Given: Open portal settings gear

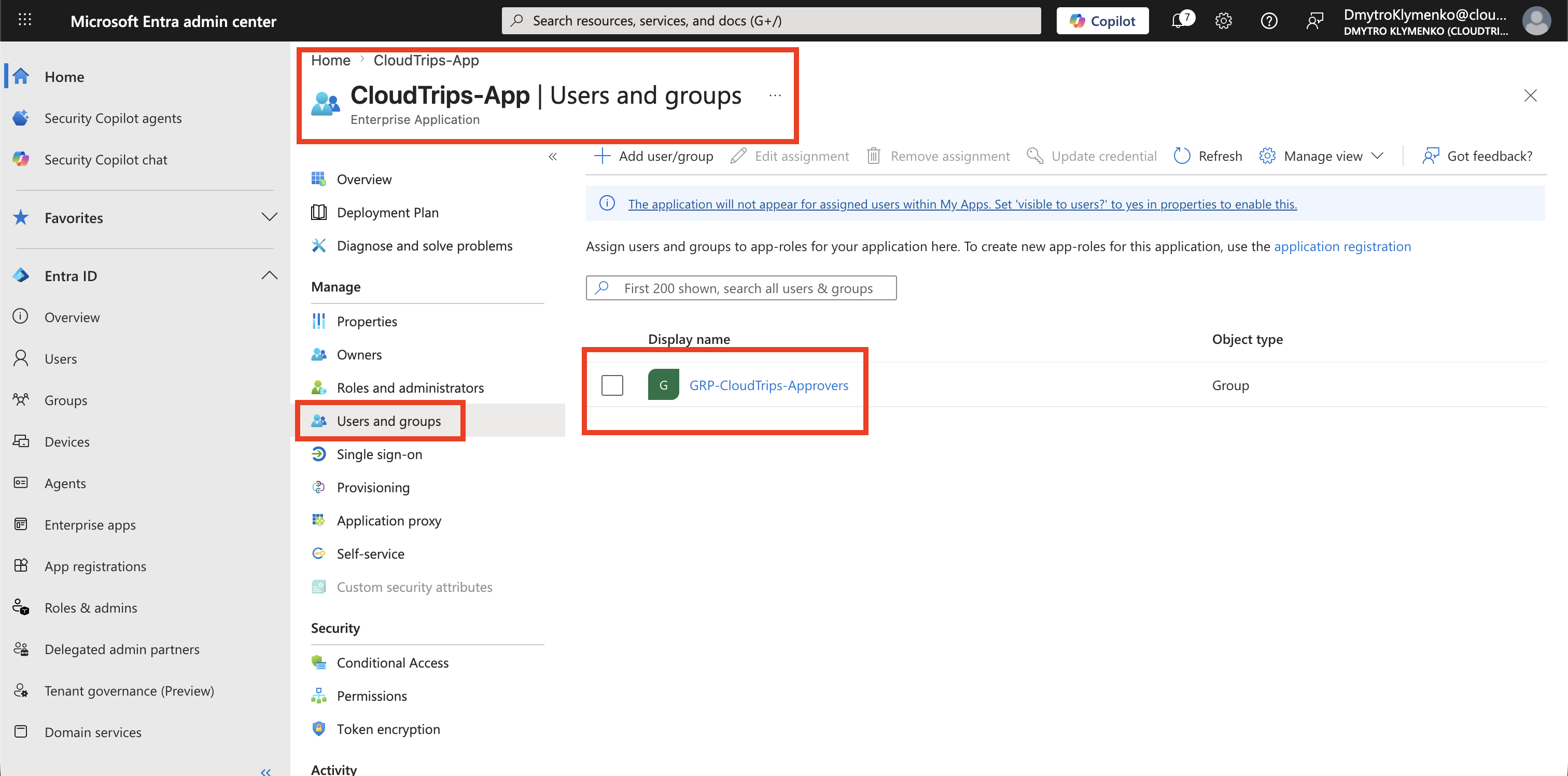Looking at the screenshot, I should tap(1223, 21).
